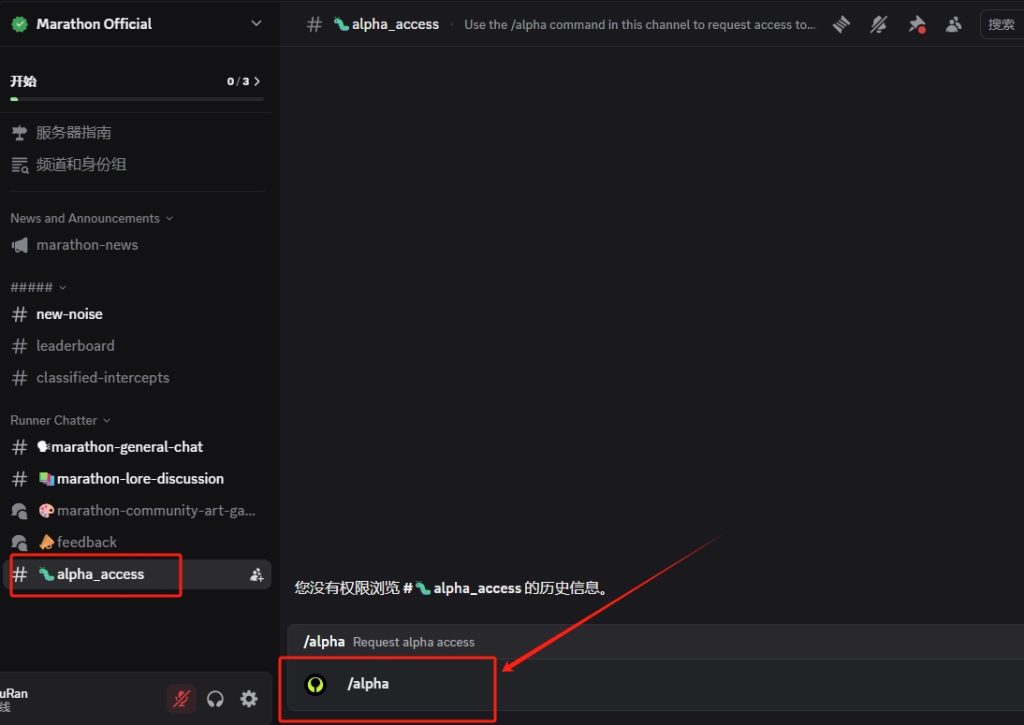Click the channel topic text in header
This screenshot has height=725, width=1024.
639,25
